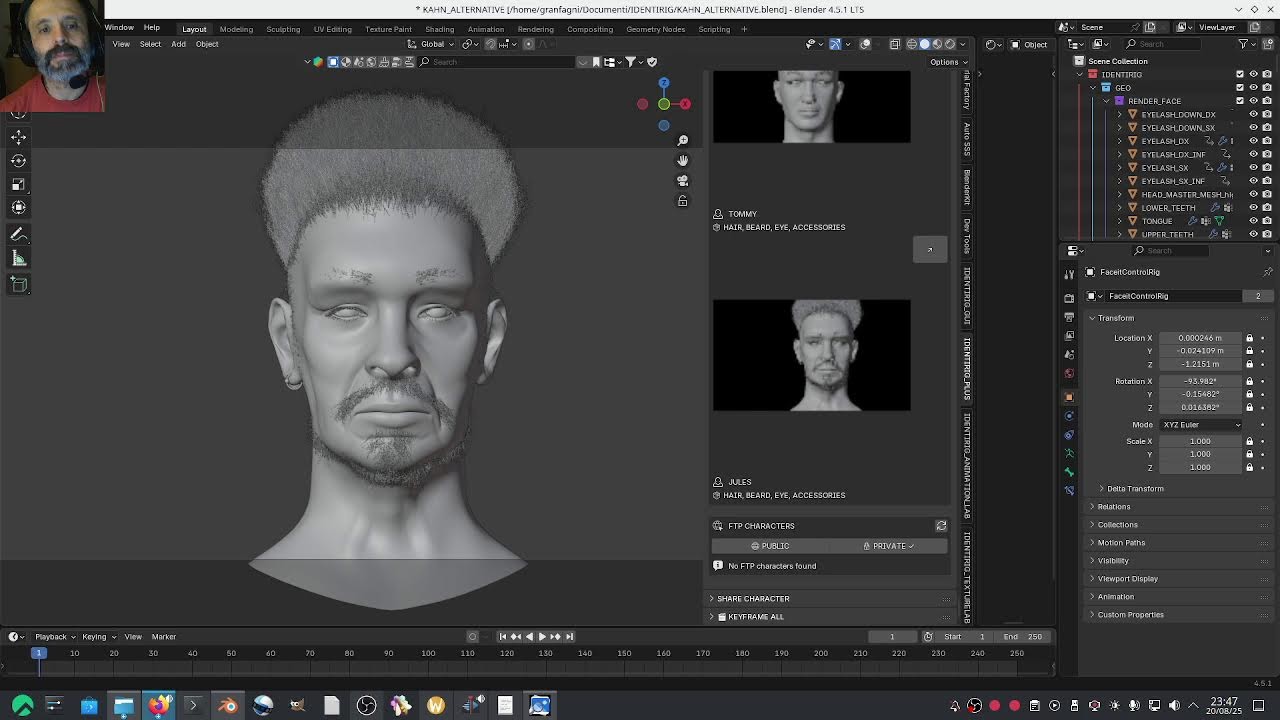The width and height of the screenshot is (1280, 720).
Task: Click the JULES character thumbnail
Action: click(x=811, y=355)
